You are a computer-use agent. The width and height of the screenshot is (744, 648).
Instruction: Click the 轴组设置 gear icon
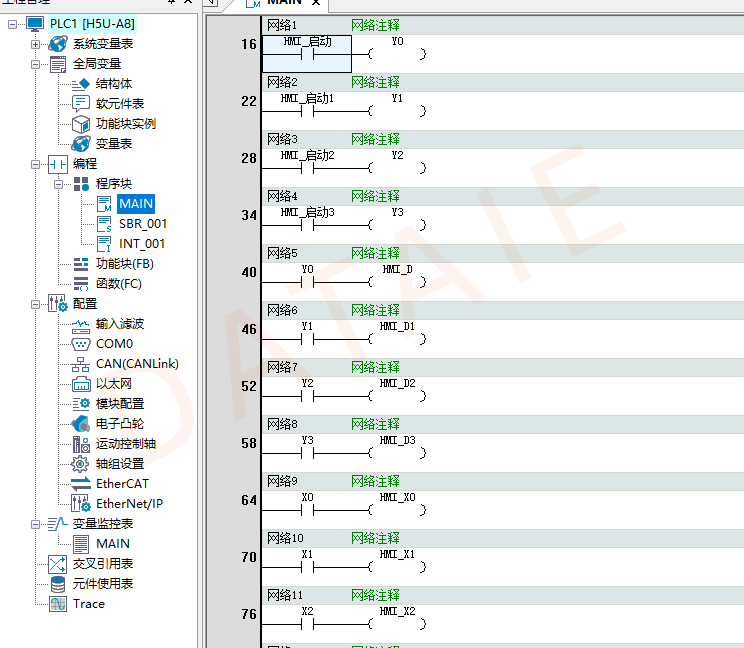pos(80,464)
